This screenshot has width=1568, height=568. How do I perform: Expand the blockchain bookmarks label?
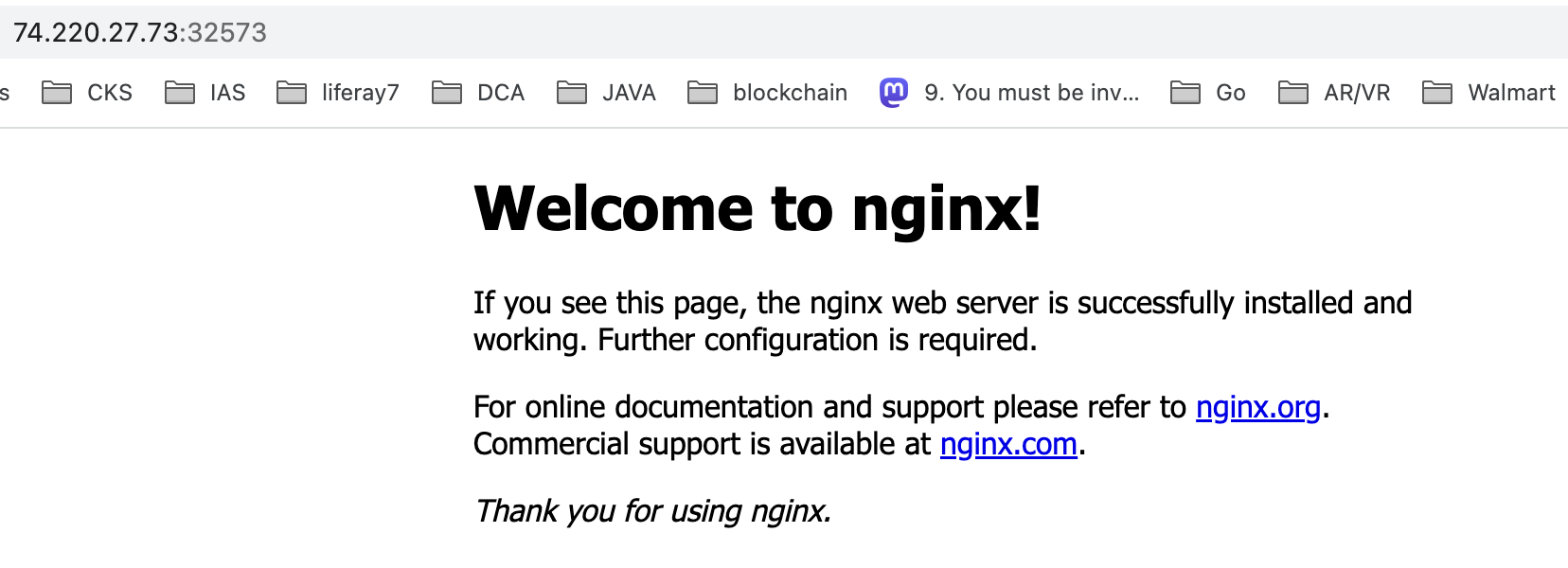(790, 93)
